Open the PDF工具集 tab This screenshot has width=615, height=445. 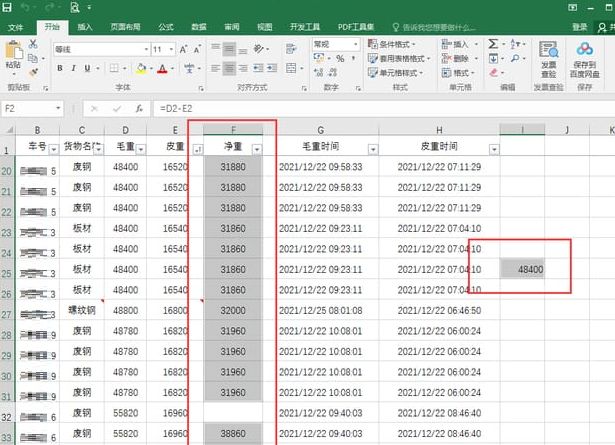tap(356, 27)
